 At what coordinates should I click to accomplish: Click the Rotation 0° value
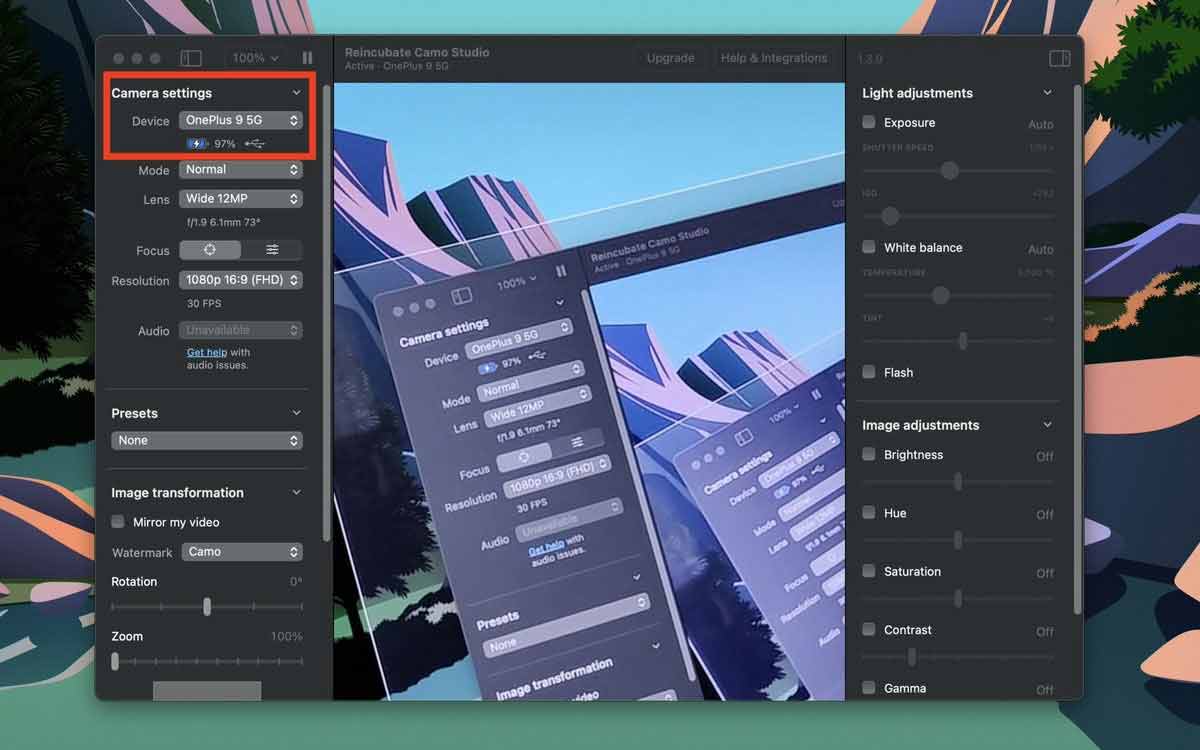(296, 581)
